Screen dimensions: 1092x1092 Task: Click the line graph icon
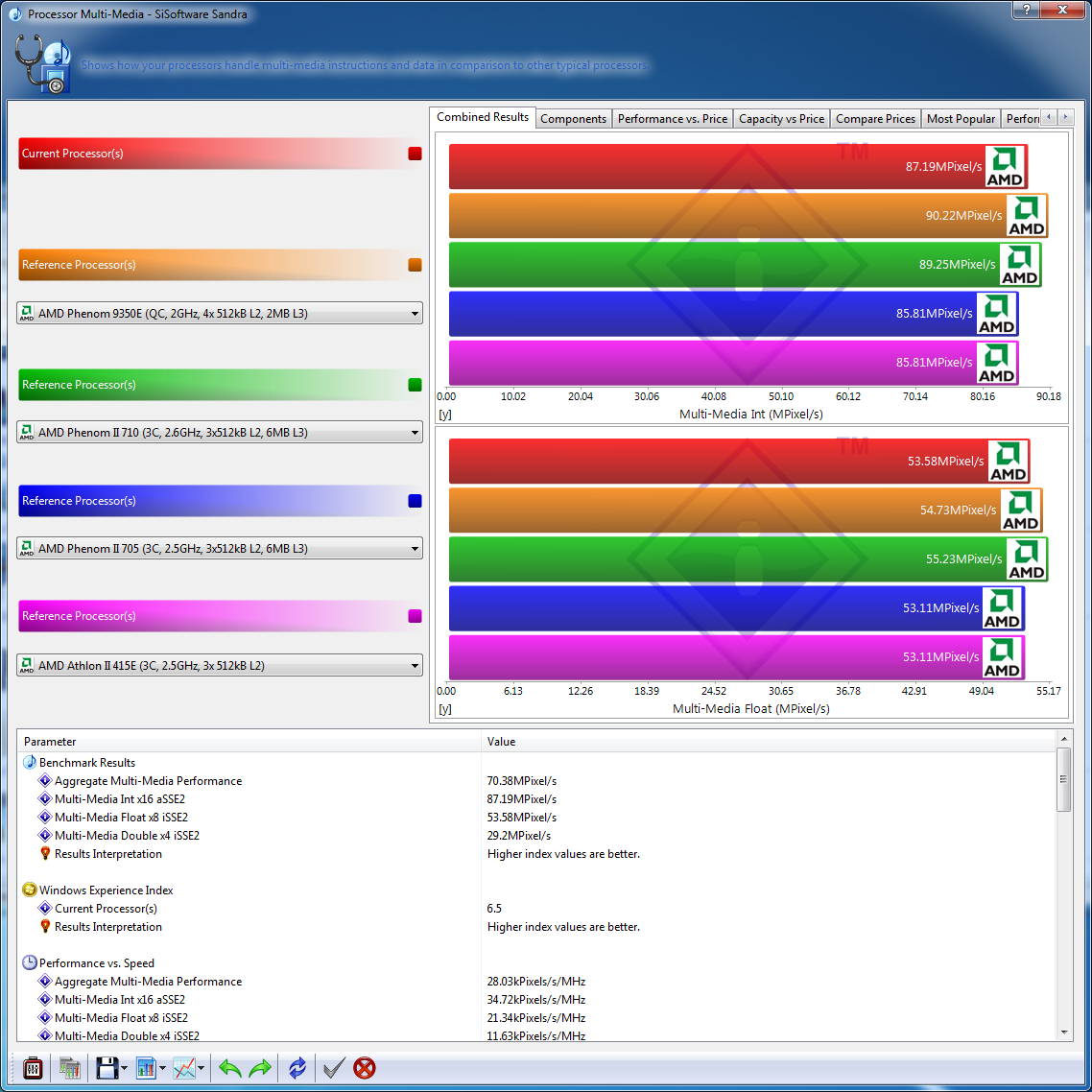184,1068
